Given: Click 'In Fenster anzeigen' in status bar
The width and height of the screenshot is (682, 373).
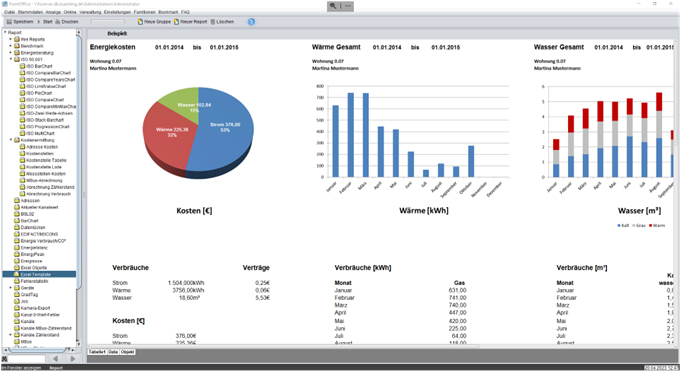Looking at the screenshot, I should 21,368.
